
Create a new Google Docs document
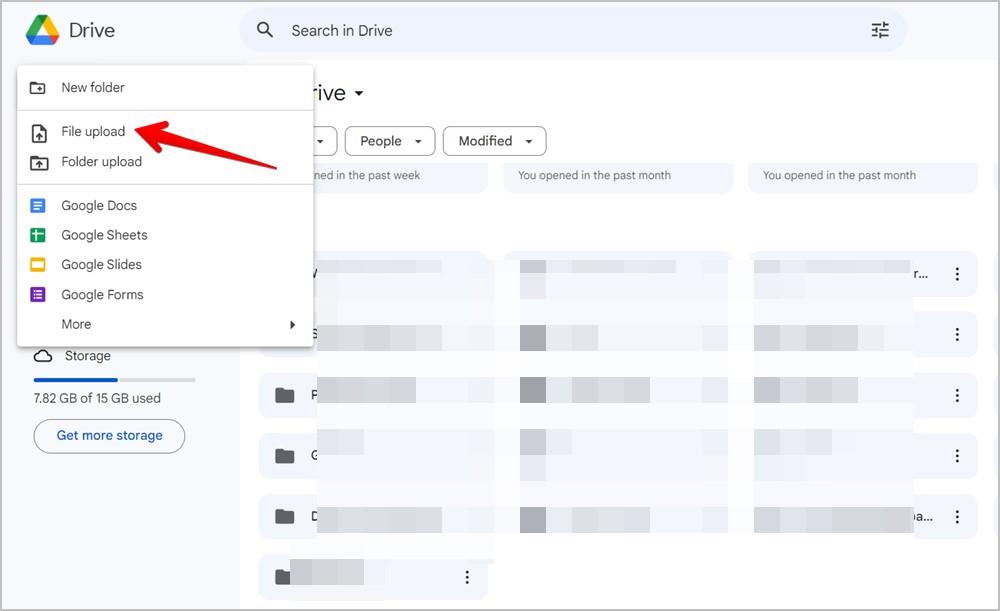[165, 205]
